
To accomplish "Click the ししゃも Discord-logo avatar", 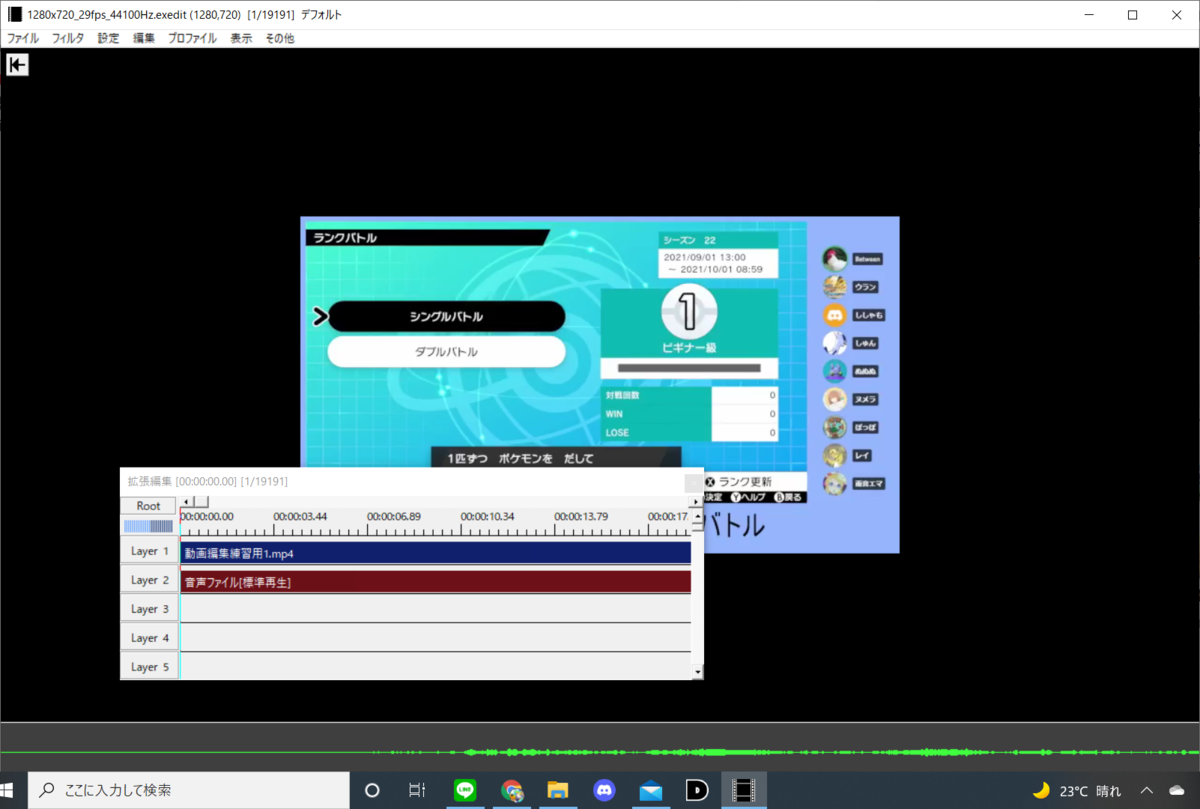I will (x=835, y=315).
